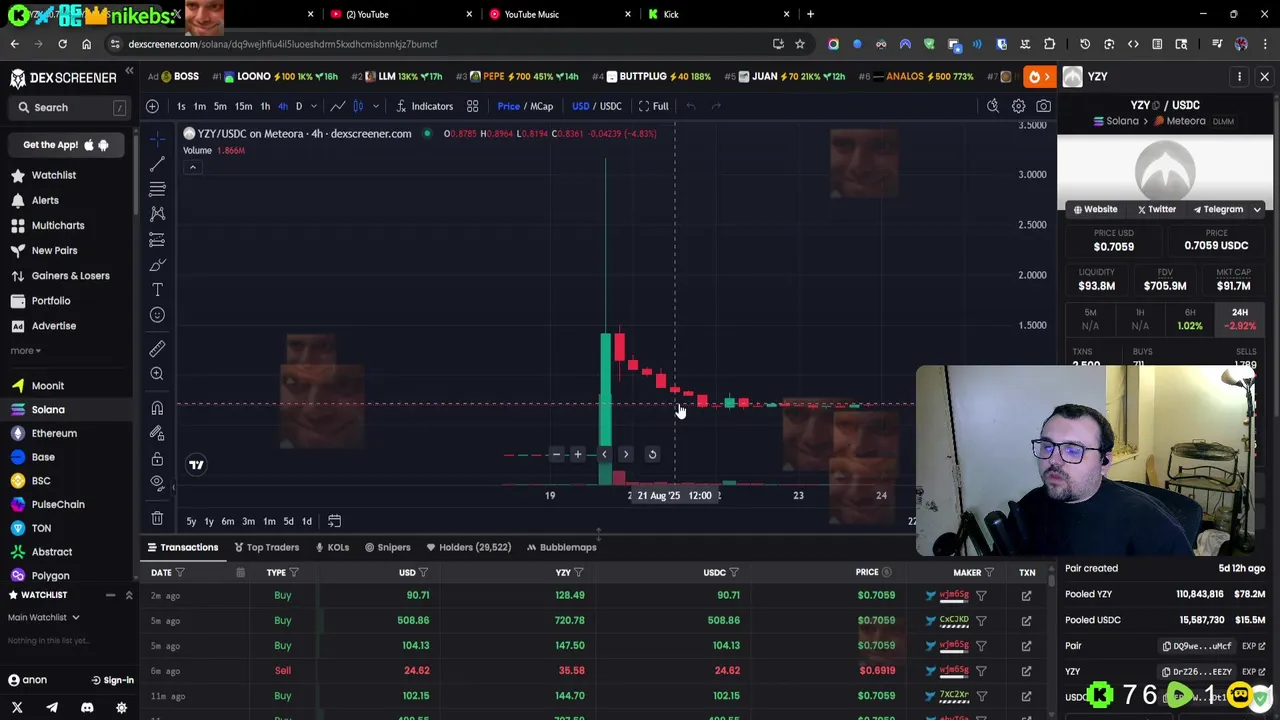Image resolution: width=1280 pixels, height=720 pixels.
Task: Select the trend line drawing tool
Action: click(157, 163)
